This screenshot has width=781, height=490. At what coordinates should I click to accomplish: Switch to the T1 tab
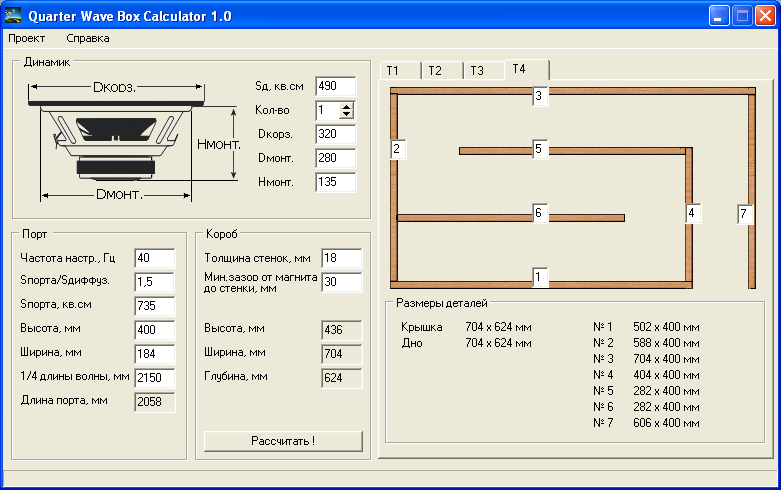pos(400,71)
